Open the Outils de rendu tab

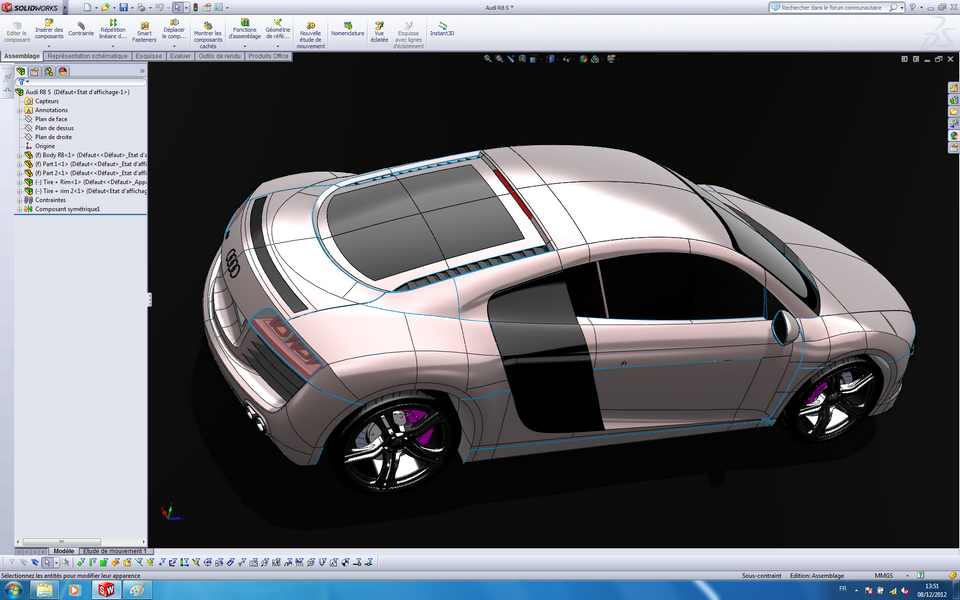[219, 57]
